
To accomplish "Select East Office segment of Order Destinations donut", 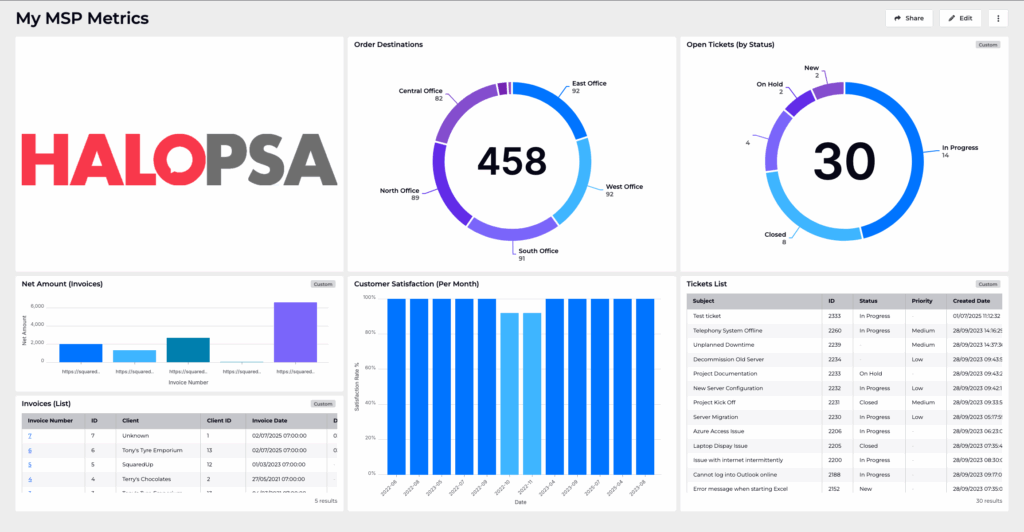I will coord(555,101).
